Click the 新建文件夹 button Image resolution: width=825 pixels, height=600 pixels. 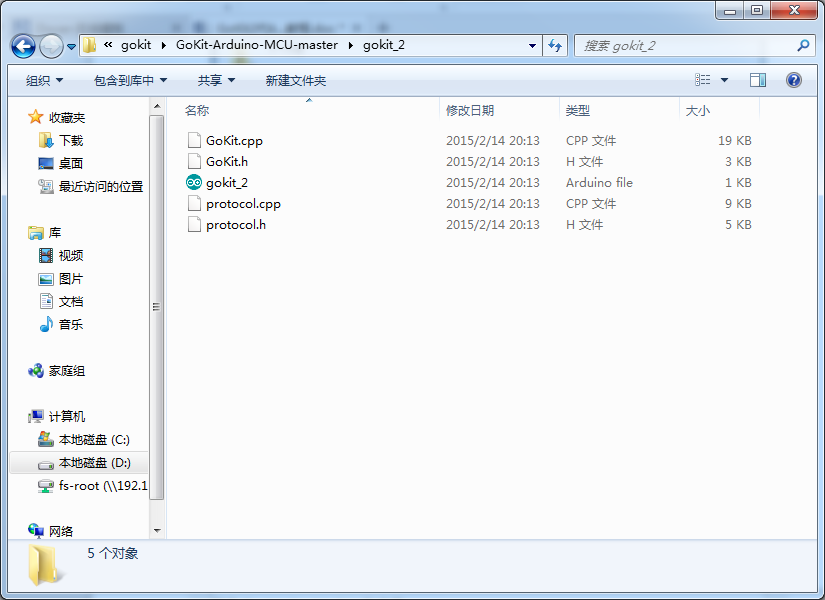(296, 81)
